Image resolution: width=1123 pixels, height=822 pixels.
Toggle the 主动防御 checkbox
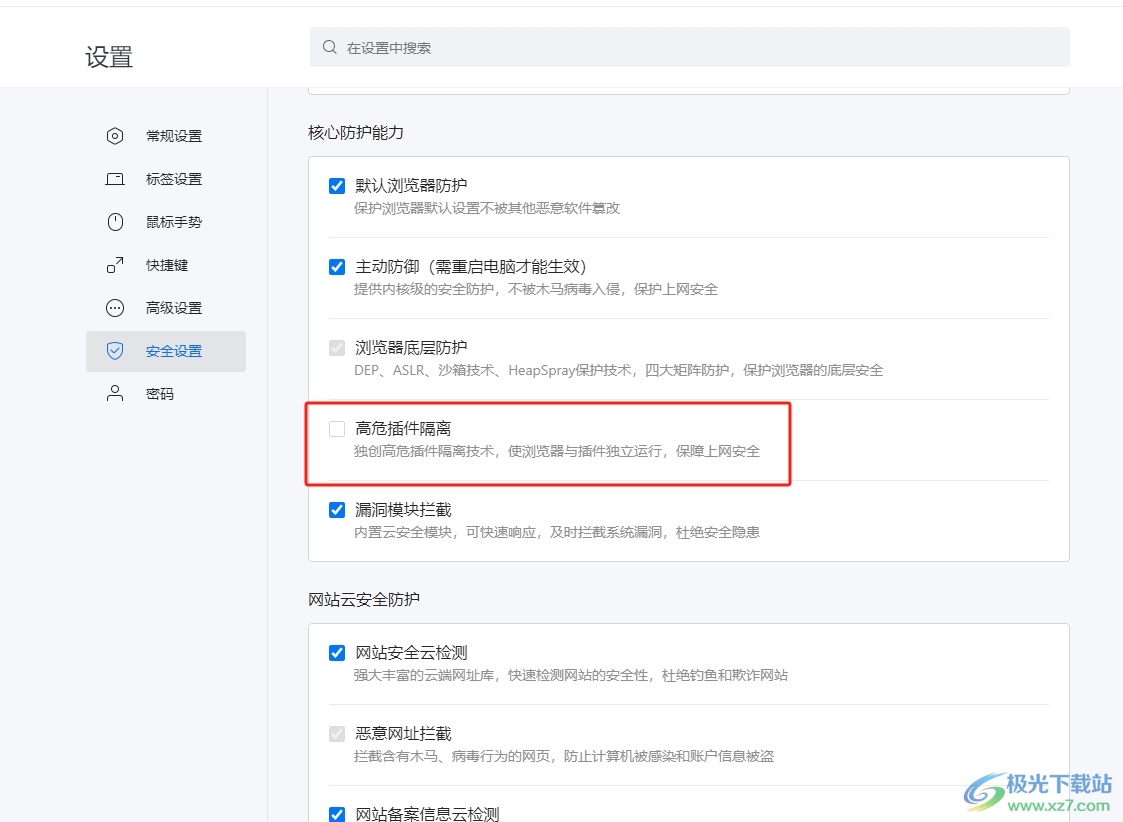point(337,267)
